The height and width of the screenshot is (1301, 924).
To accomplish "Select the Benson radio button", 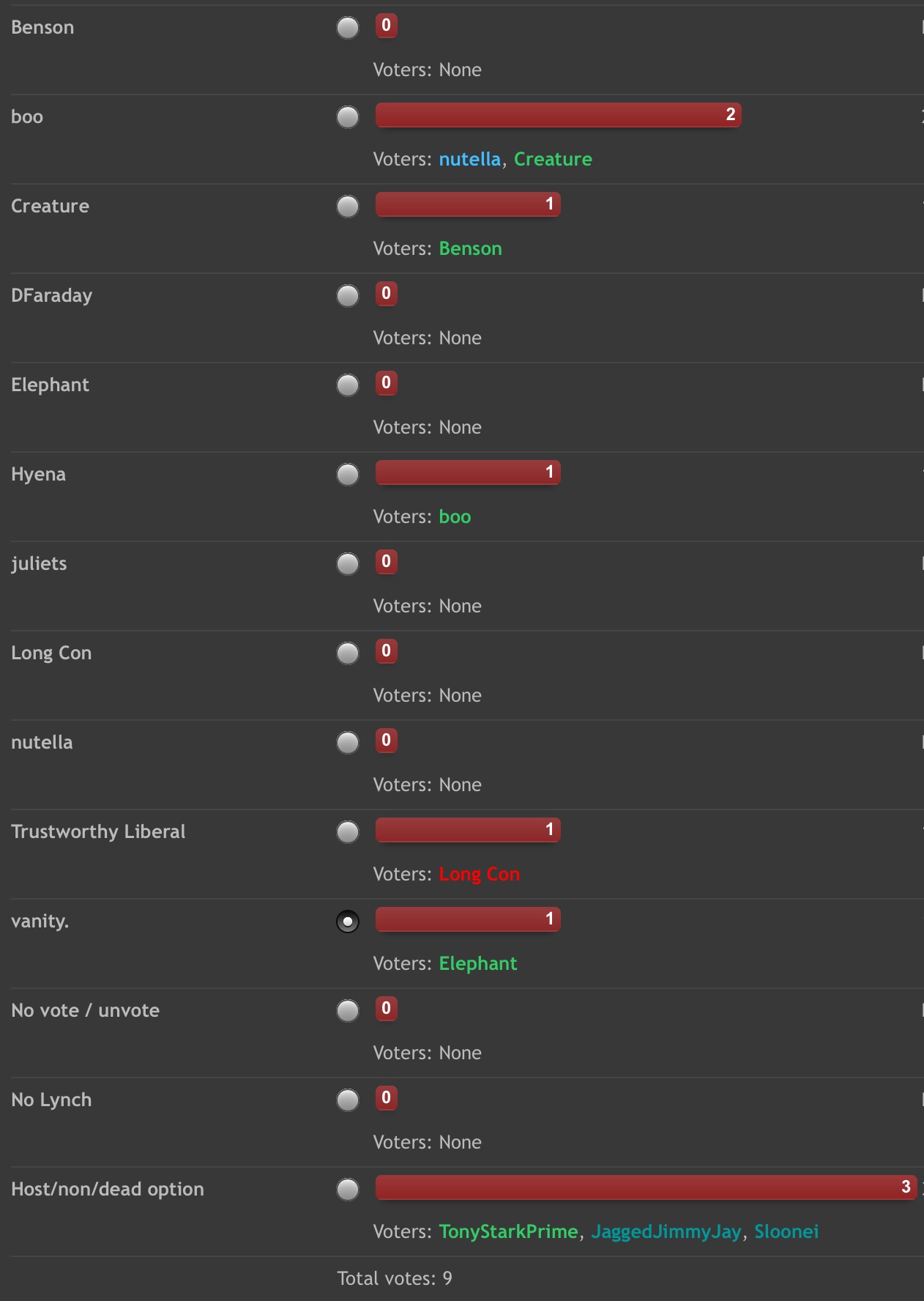I will tap(348, 28).
